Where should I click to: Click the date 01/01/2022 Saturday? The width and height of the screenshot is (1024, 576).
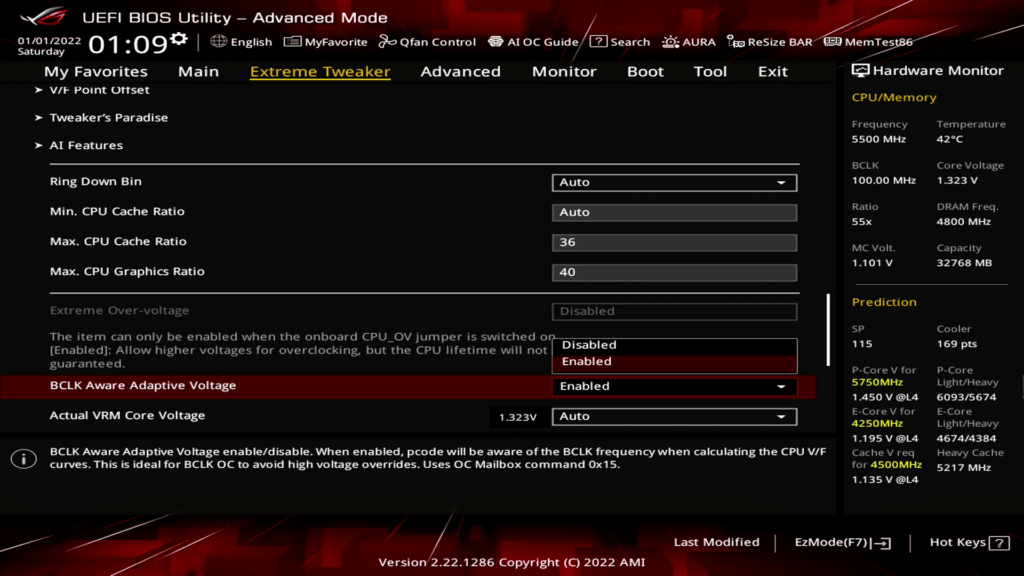(49, 46)
